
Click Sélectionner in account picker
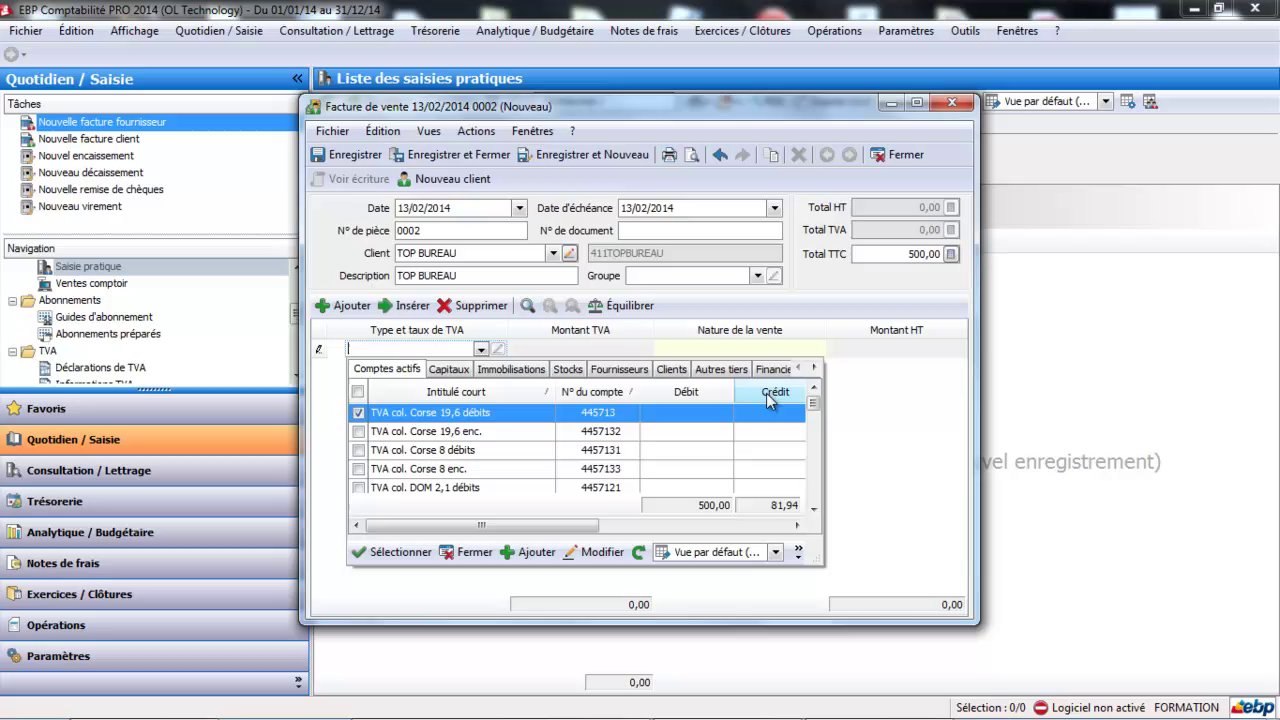[x=391, y=552]
